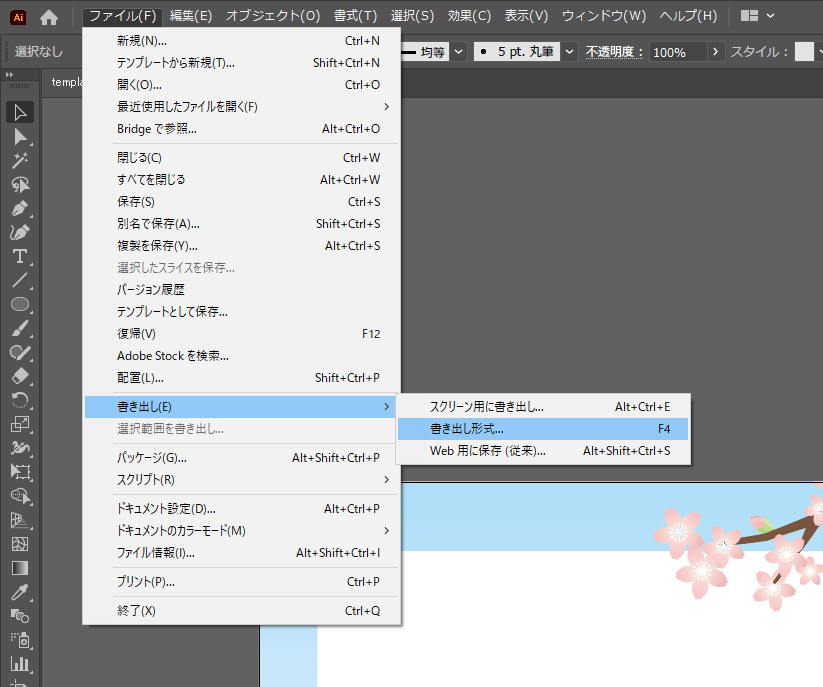The width and height of the screenshot is (823, 687).
Task: Open the 5 pt. 丸筆 brush dropdown
Action: click(x=569, y=51)
